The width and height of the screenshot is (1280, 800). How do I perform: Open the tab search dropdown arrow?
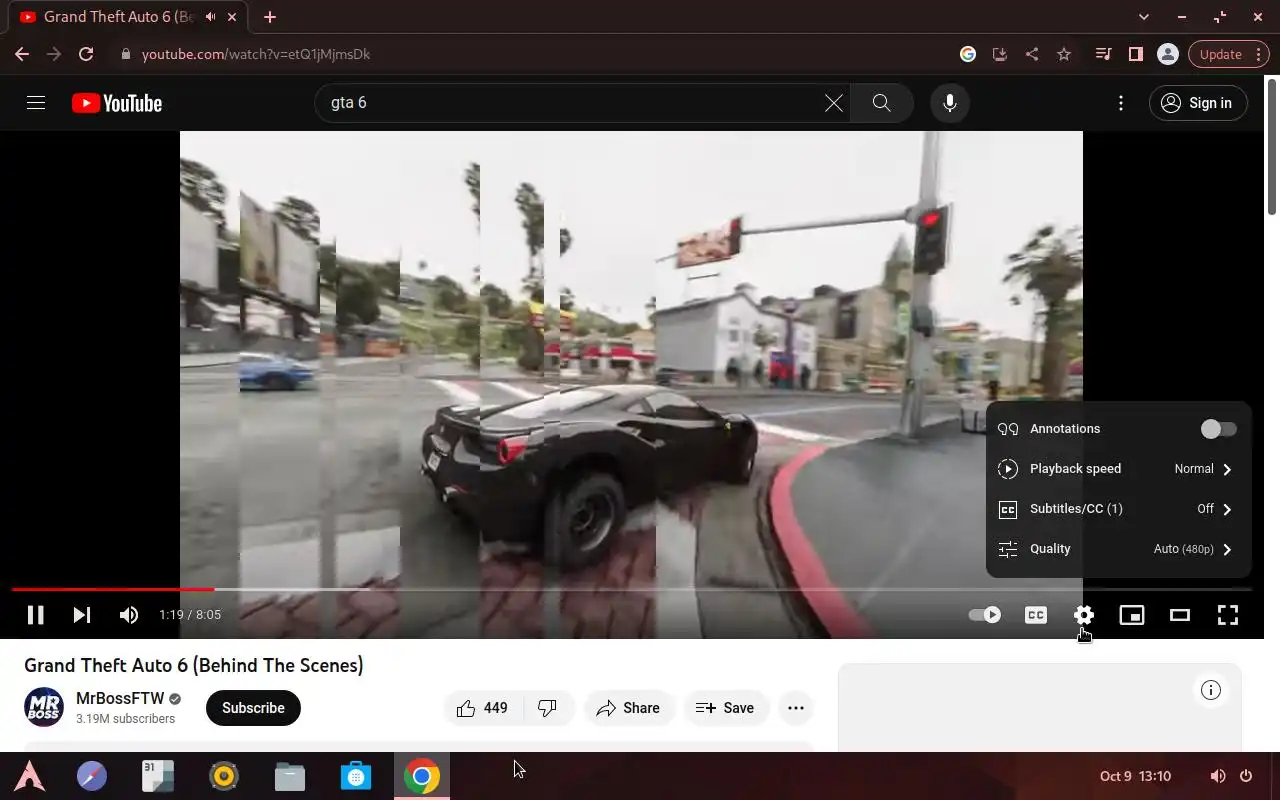coord(1144,17)
